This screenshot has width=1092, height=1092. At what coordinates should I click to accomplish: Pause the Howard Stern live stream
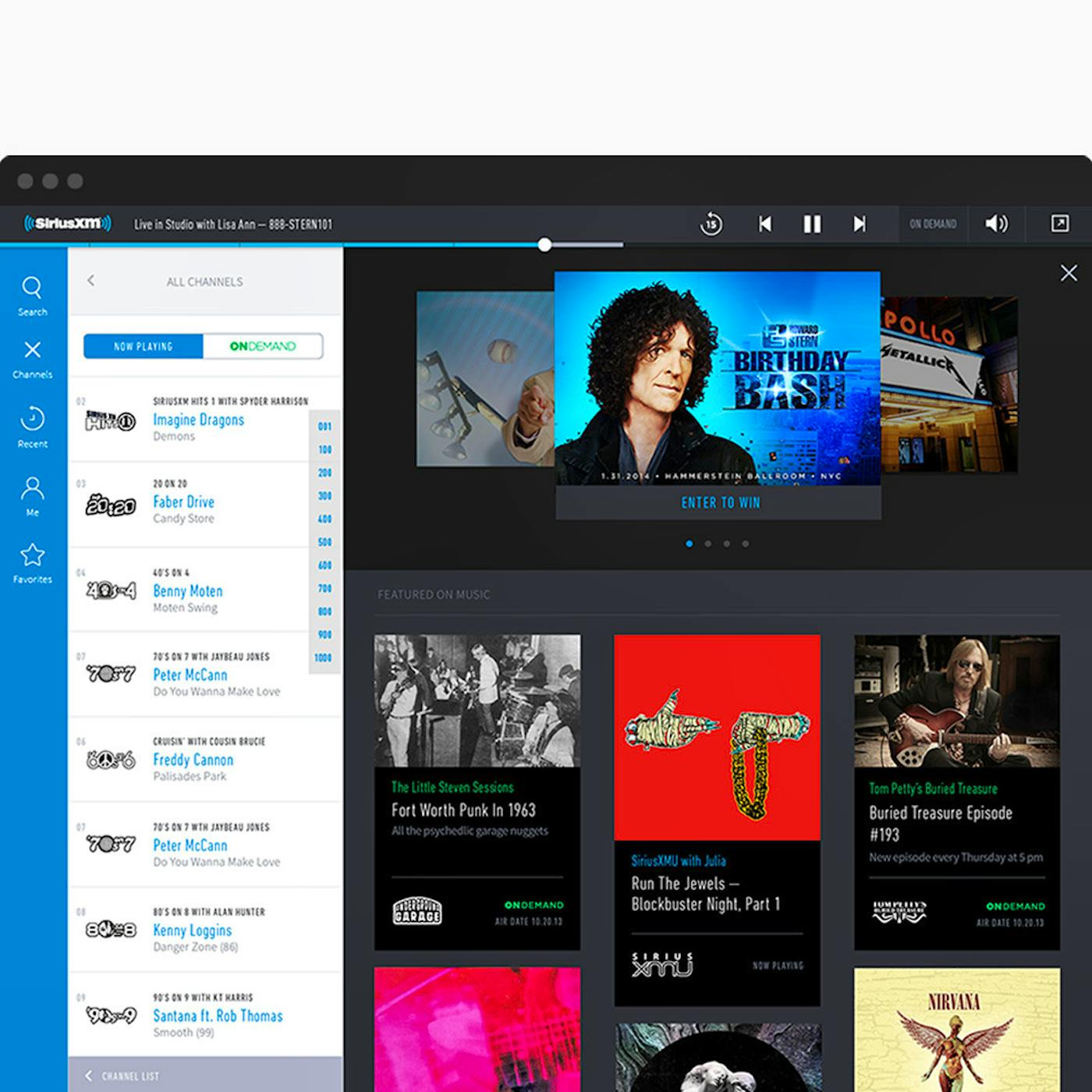pos(812,224)
